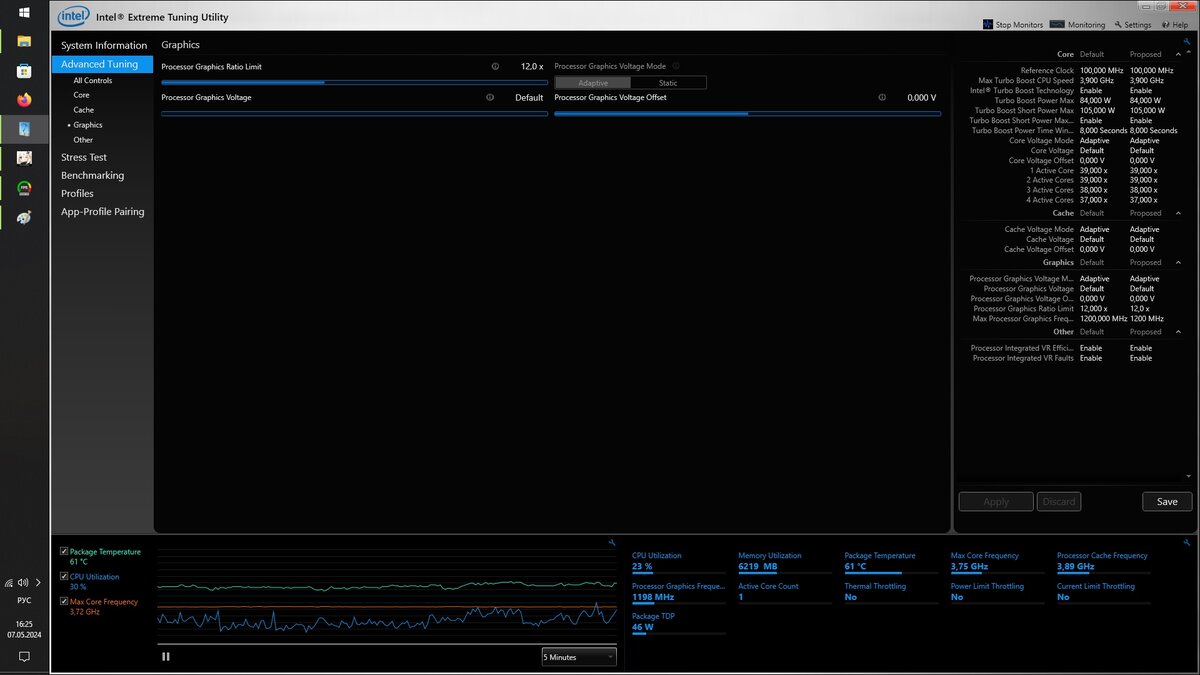This screenshot has width=1200, height=675.
Task: Adjust Processor Graphics Voltage Offset slider
Action: [x=747, y=113]
